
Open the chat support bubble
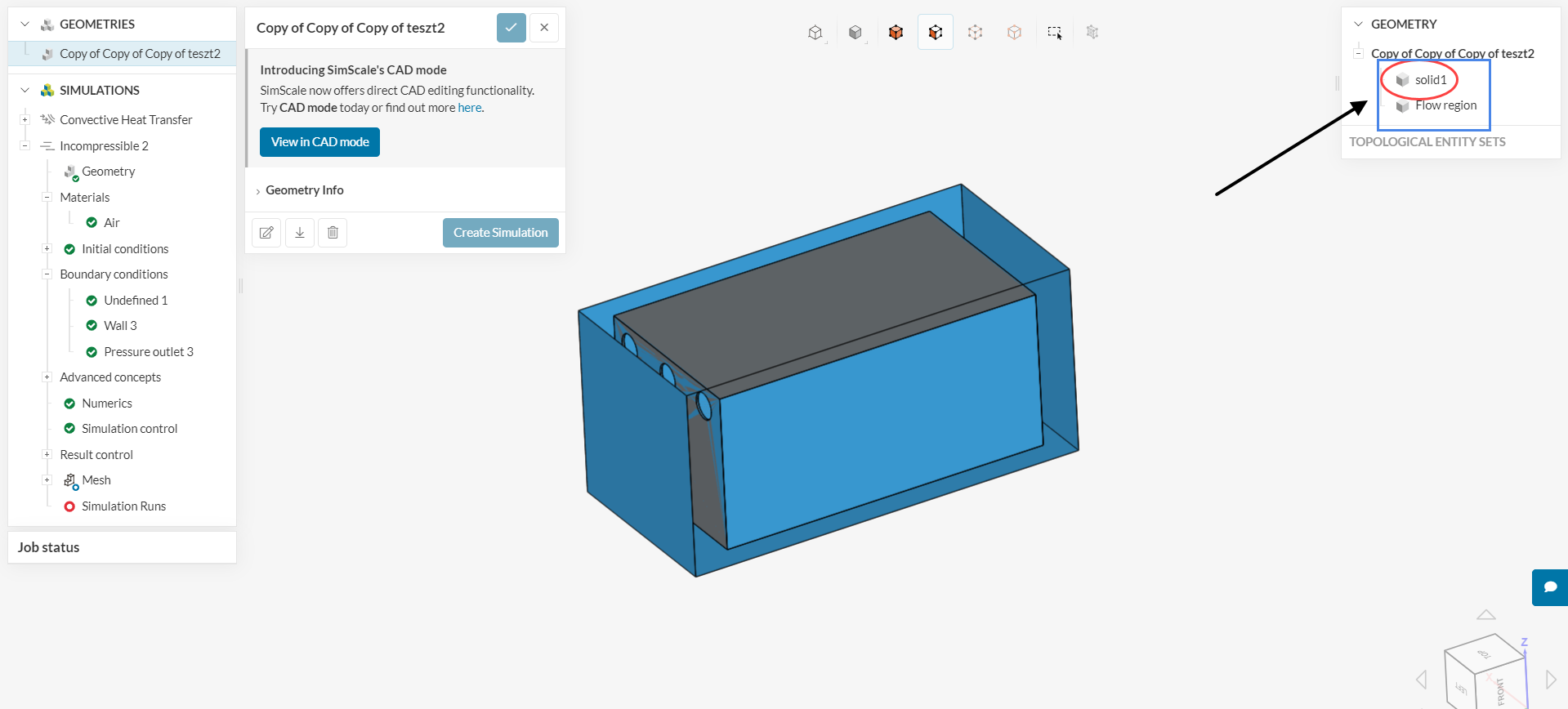tap(1549, 587)
